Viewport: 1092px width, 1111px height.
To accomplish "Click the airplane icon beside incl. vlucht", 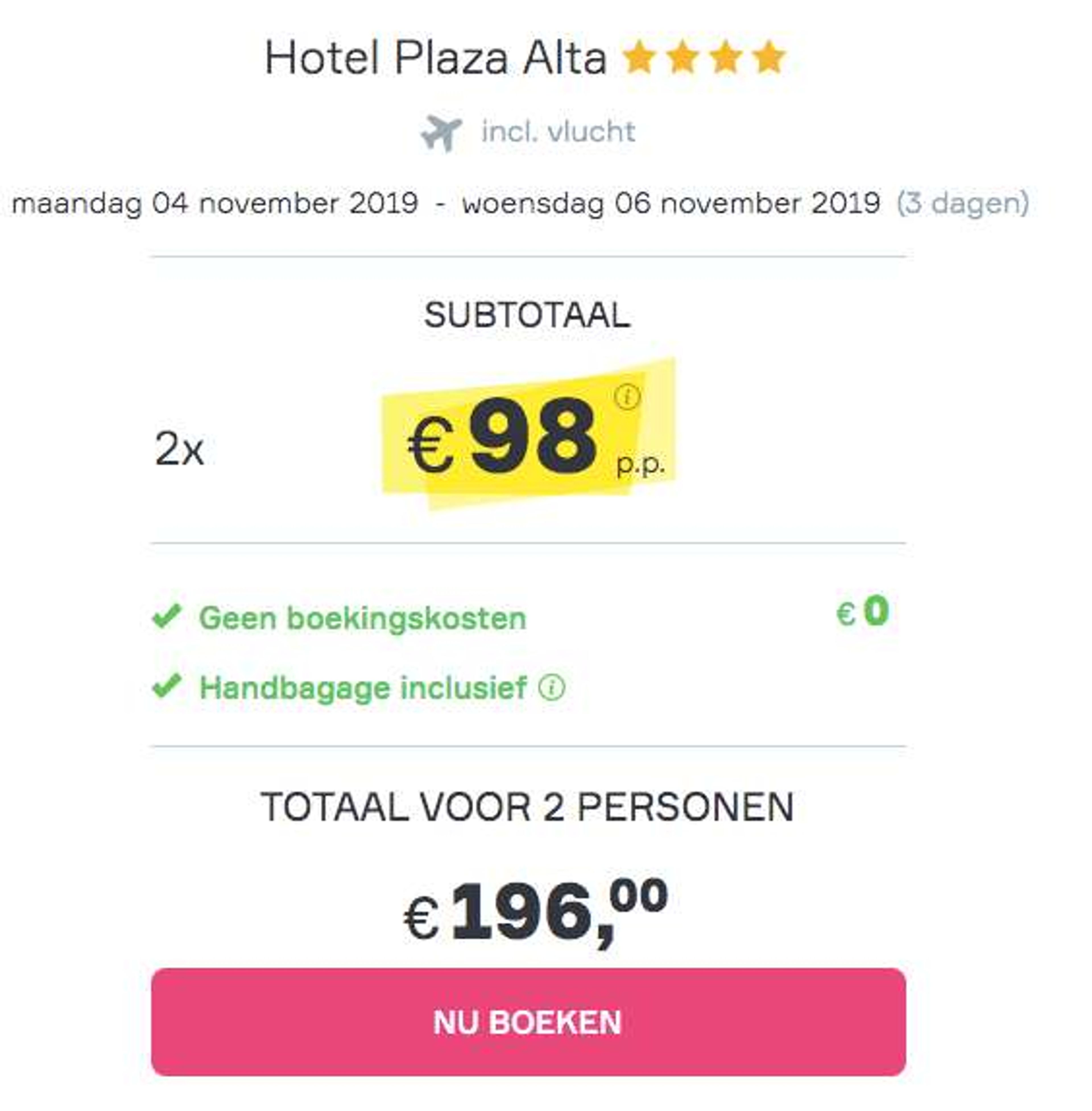I will point(440,133).
